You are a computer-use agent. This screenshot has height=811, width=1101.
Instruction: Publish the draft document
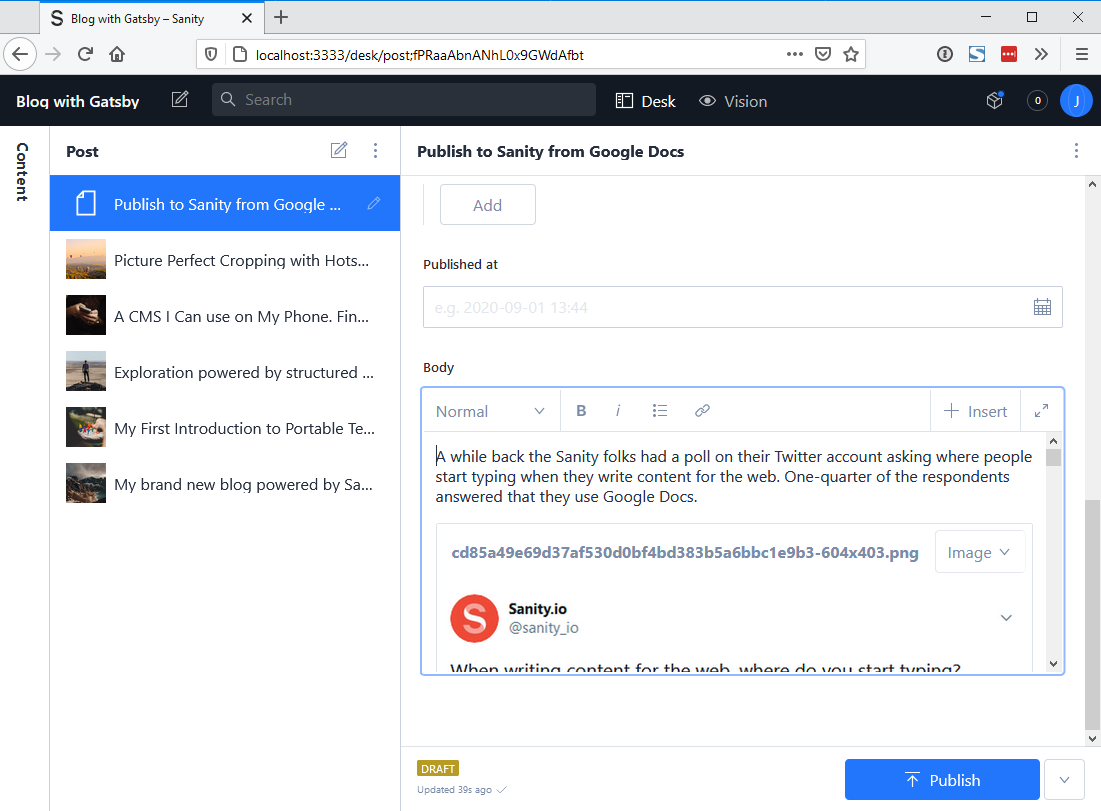click(x=942, y=780)
